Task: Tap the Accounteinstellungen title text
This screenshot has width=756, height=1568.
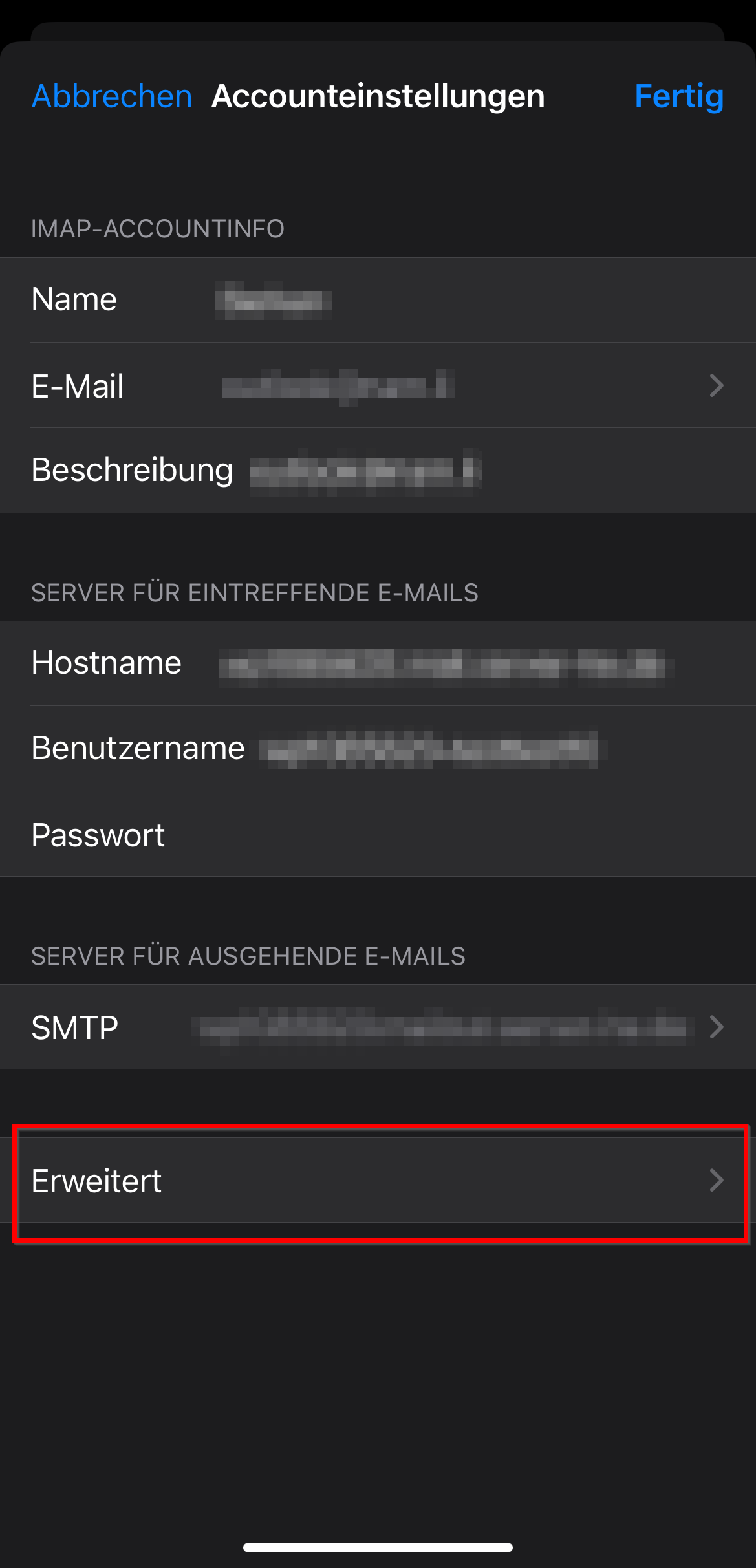Action: coord(378,96)
